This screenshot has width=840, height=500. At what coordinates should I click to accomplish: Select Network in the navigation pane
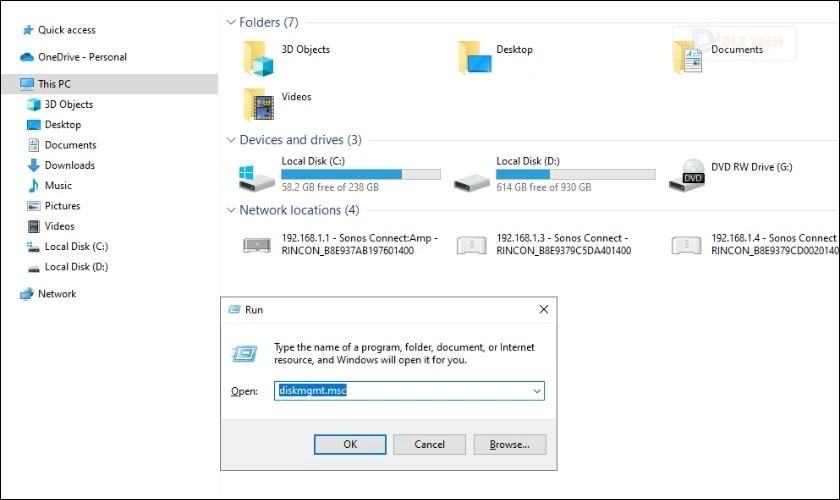(x=56, y=294)
